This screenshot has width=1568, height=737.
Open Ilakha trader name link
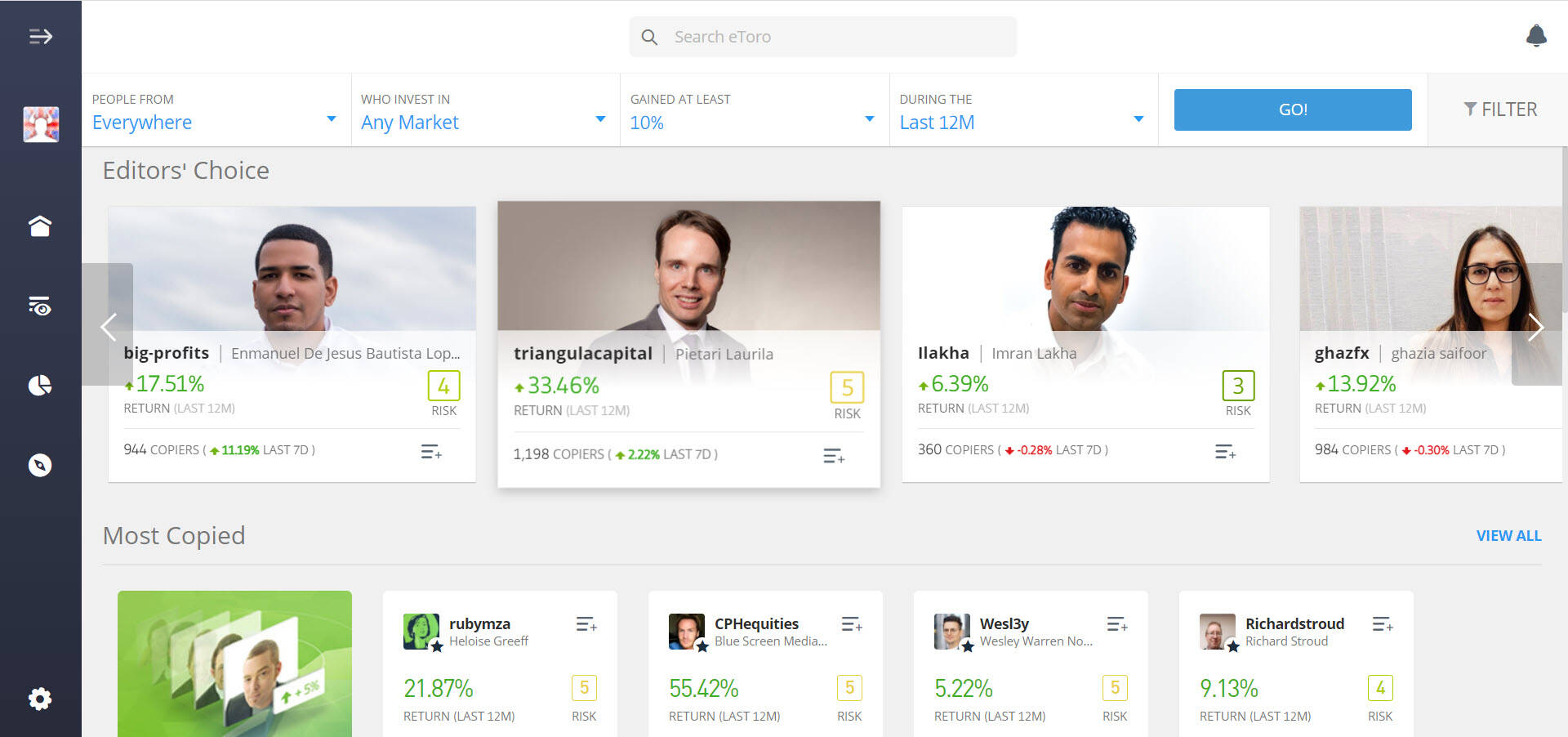tap(943, 353)
